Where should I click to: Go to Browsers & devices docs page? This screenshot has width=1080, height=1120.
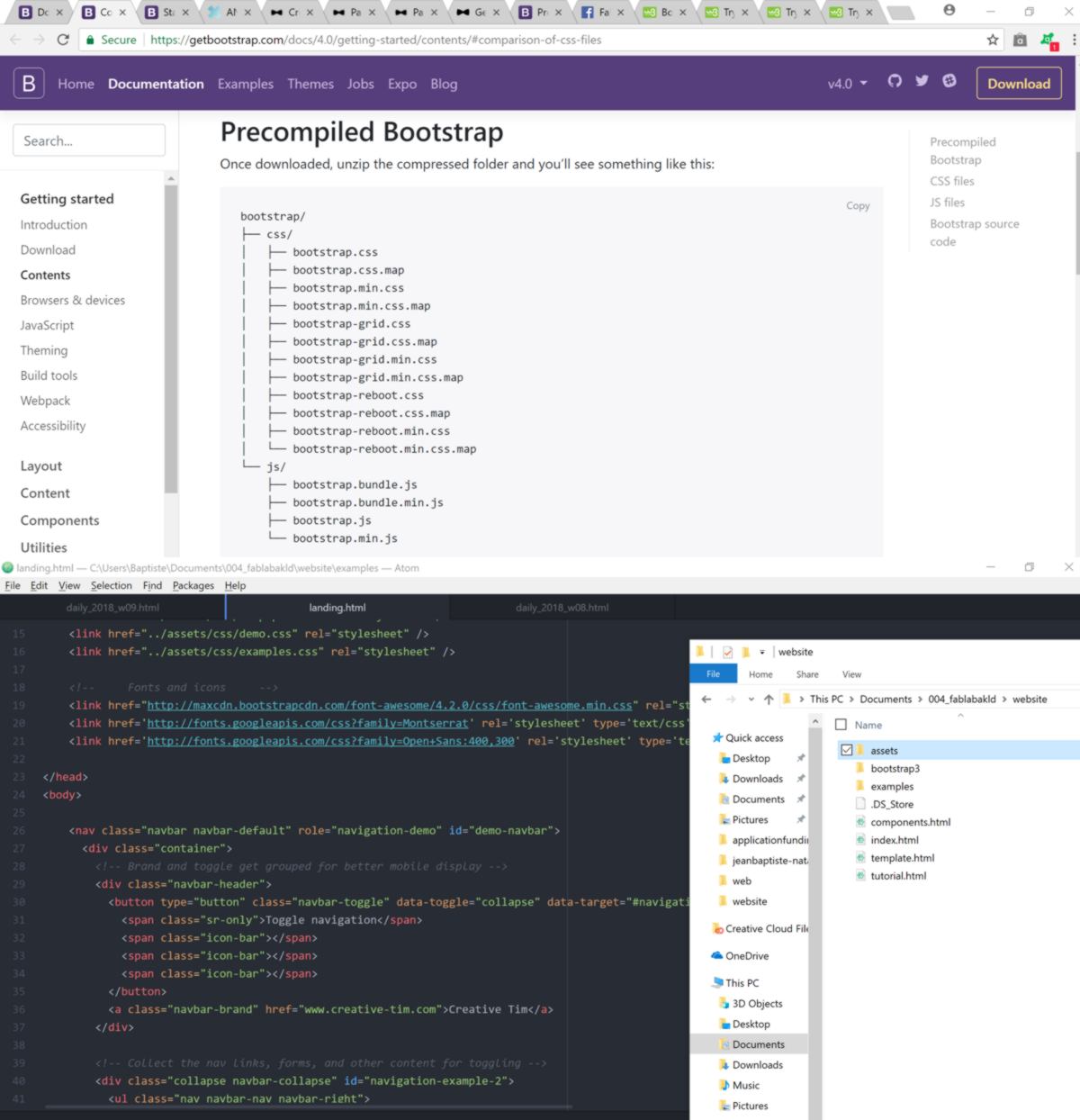(x=73, y=300)
